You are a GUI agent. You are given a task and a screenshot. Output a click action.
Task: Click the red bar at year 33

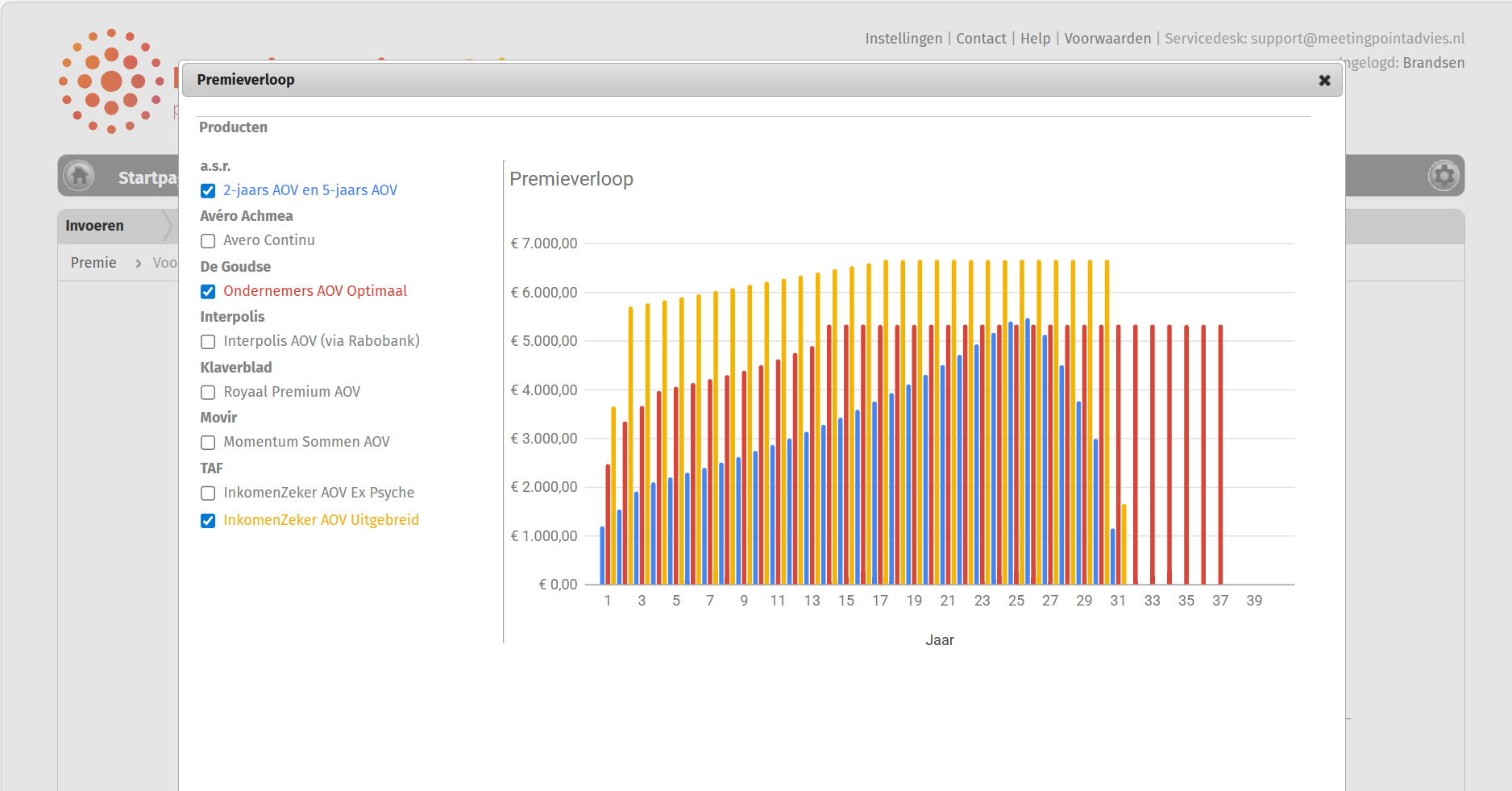click(1153, 455)
